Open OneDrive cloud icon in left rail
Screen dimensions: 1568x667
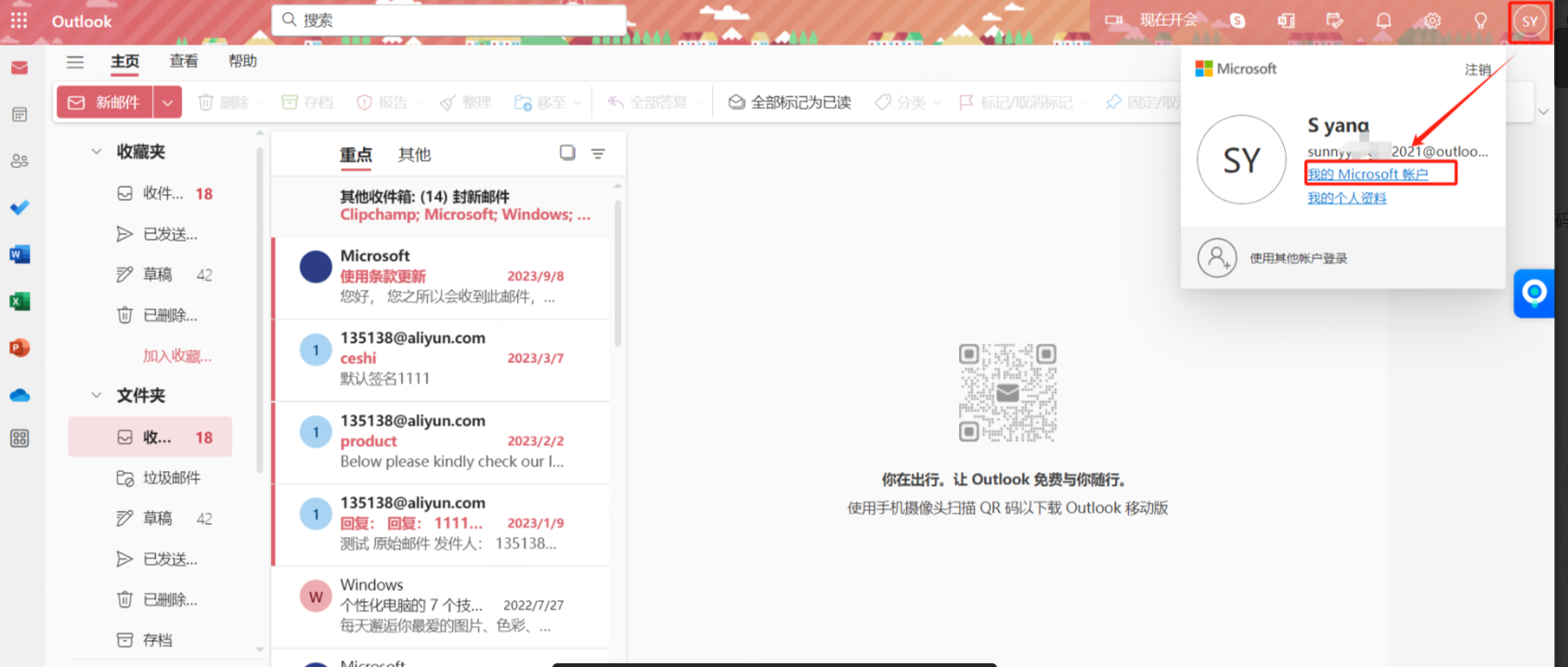19,395
